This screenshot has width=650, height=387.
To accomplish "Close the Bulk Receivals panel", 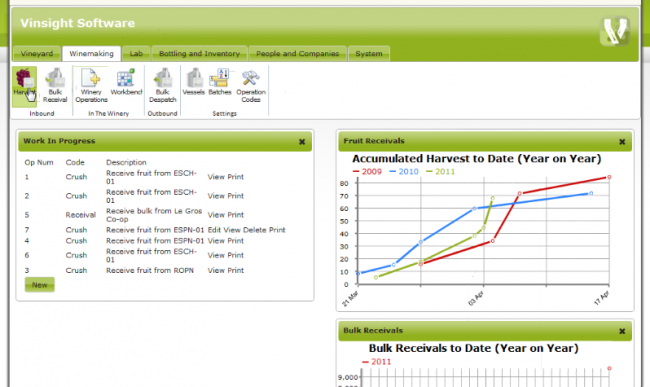I will 622,331.
